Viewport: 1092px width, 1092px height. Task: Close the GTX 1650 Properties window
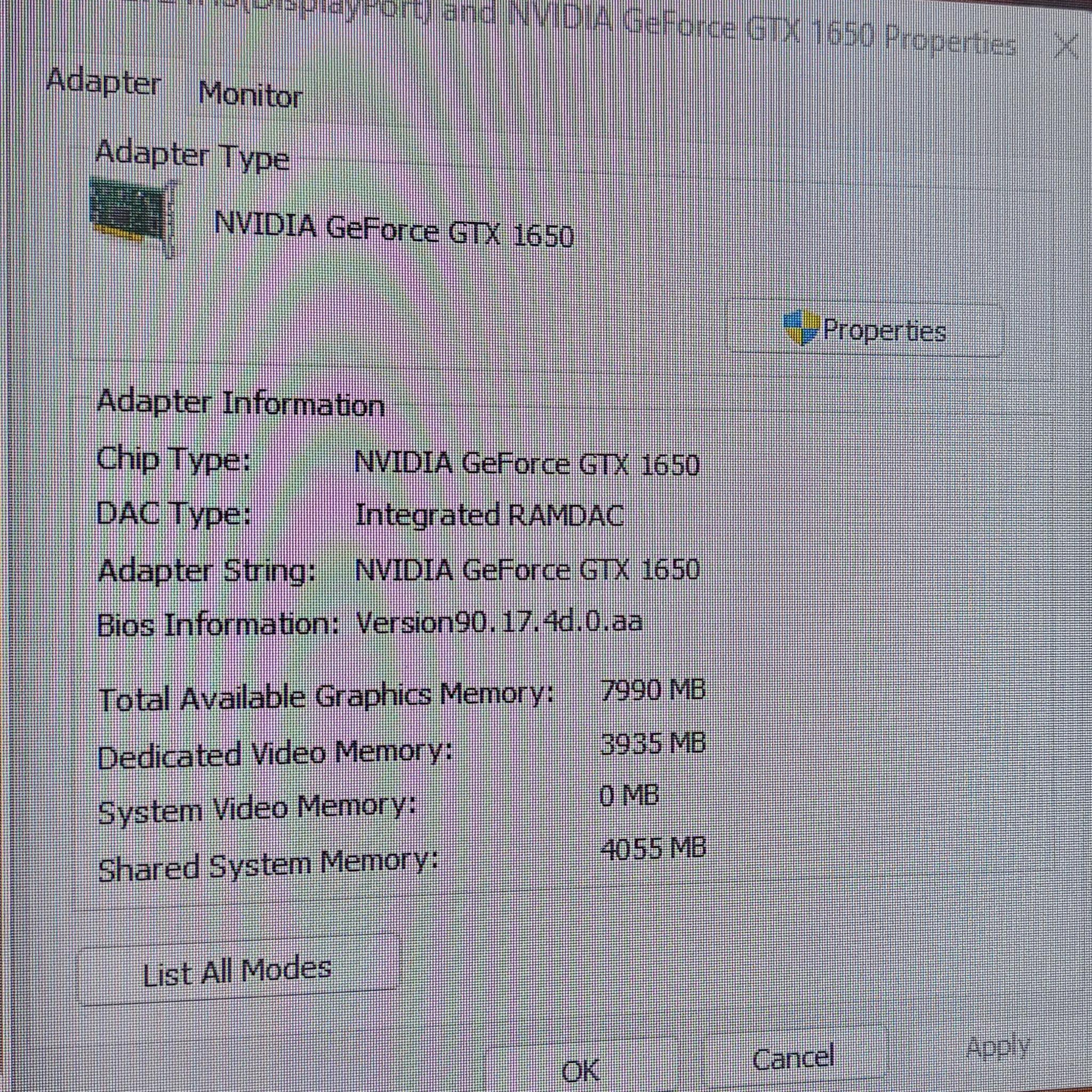point(1066,45)
